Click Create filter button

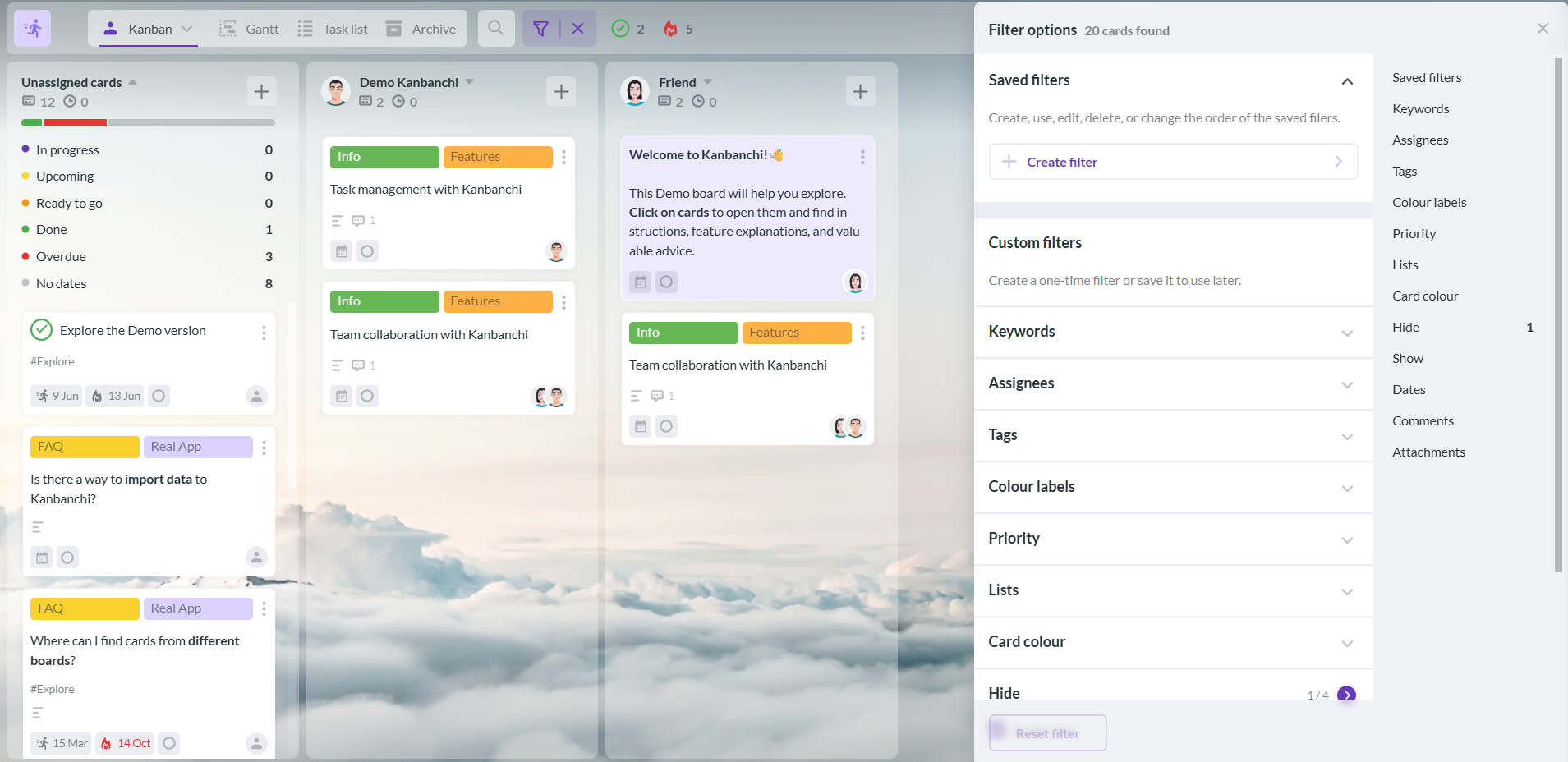[1173, 162]
